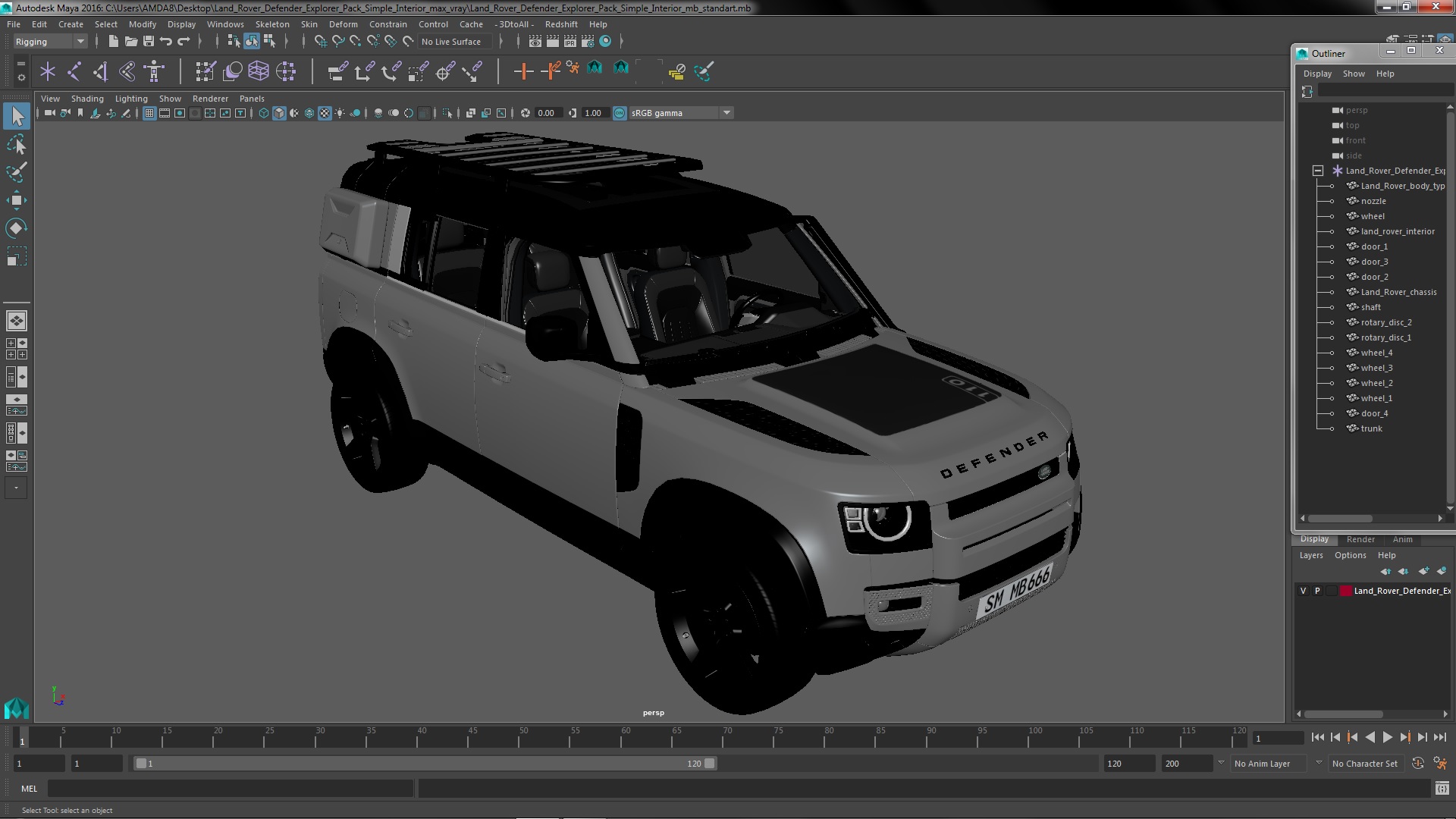Redo the last action icon

tap(183, 41)
